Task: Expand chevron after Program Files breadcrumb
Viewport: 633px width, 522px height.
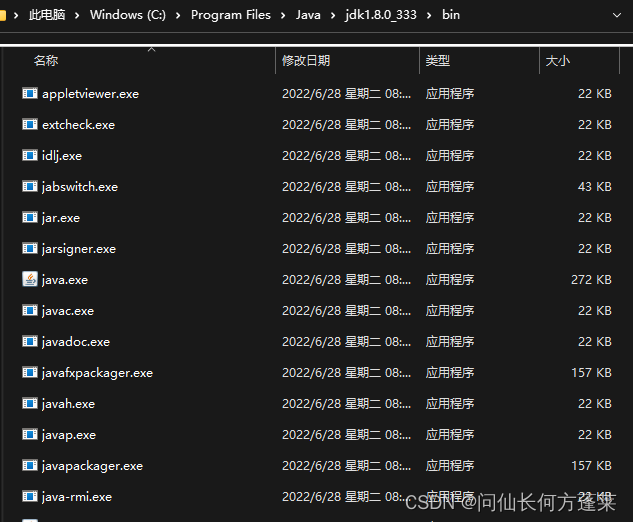Action: coord(283,15)
